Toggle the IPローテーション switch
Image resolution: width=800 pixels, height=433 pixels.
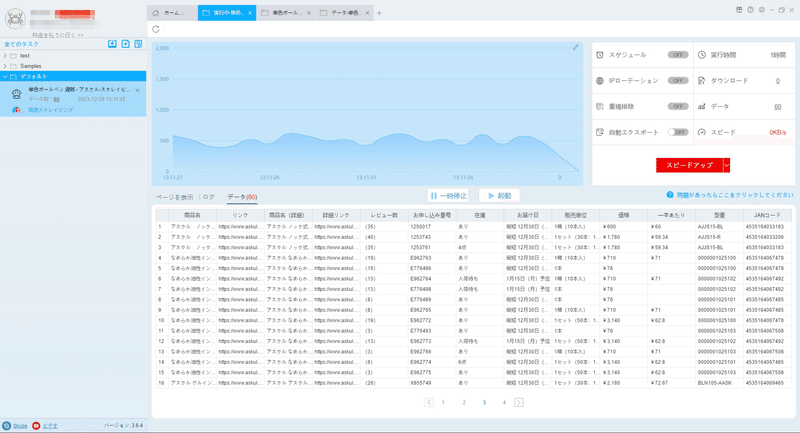(x=678, y=81)
